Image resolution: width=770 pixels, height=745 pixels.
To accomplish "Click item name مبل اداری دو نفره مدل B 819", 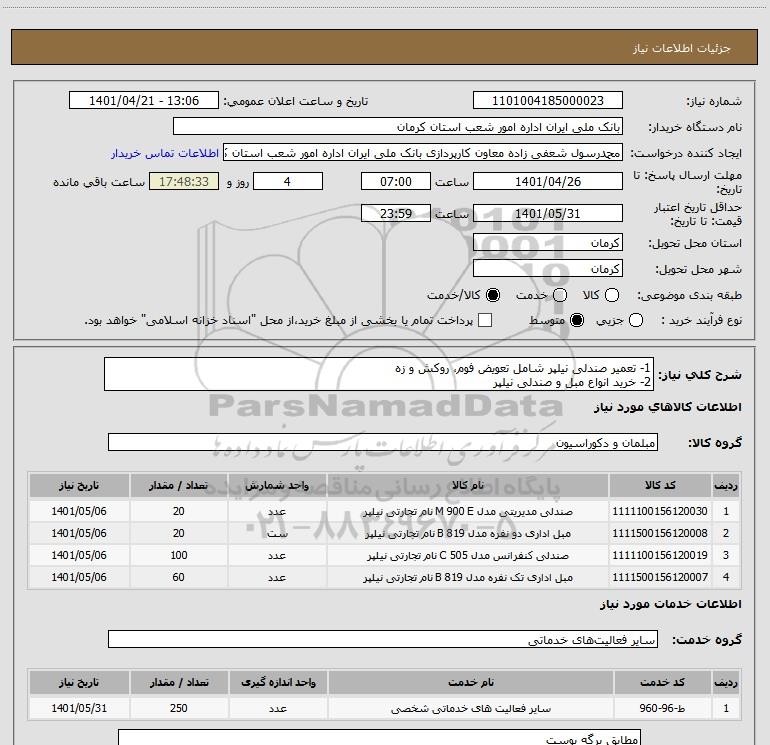I will (x=468, y=534).
